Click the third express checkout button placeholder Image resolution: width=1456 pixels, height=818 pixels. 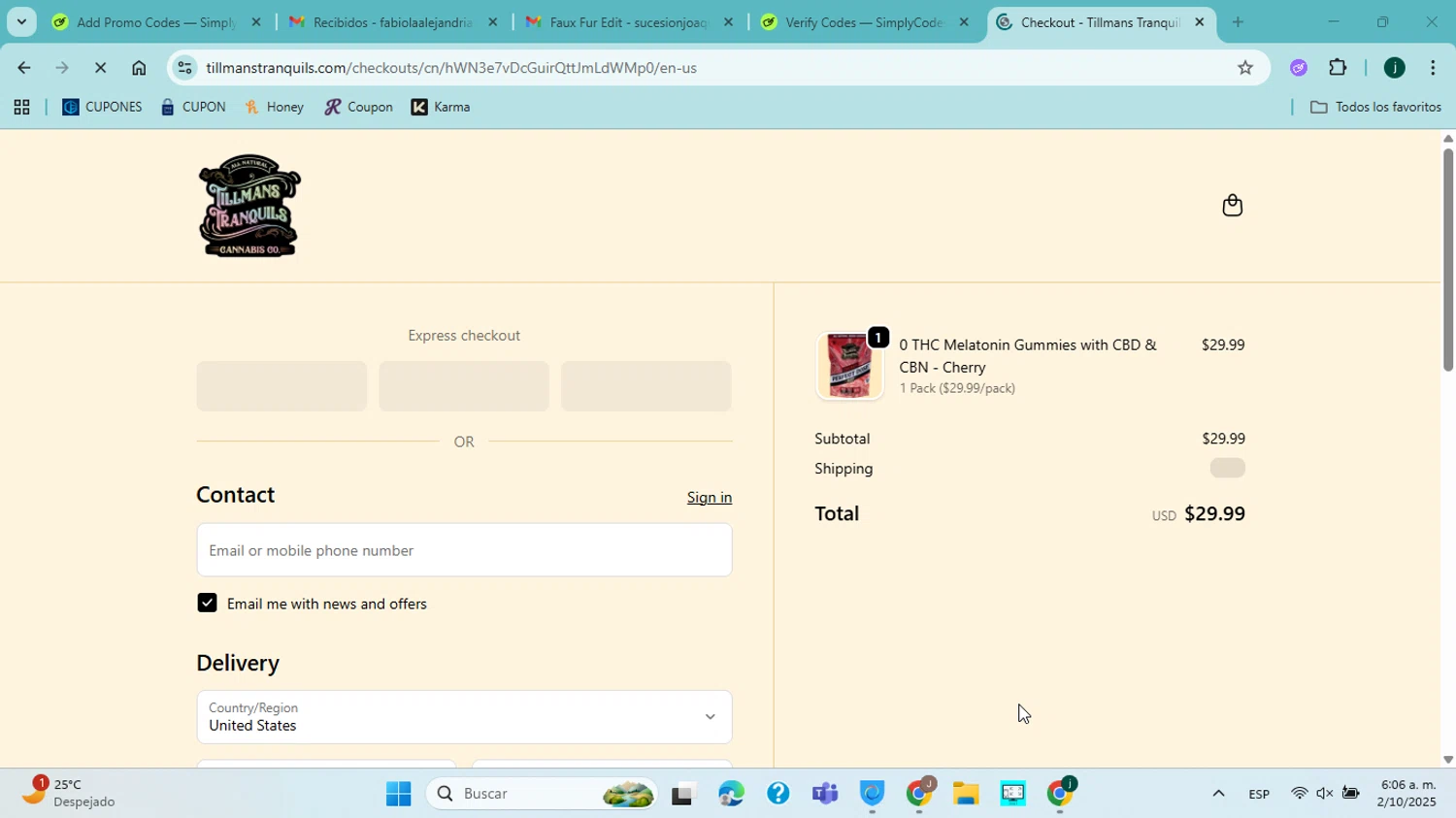(x=646, y=386)
